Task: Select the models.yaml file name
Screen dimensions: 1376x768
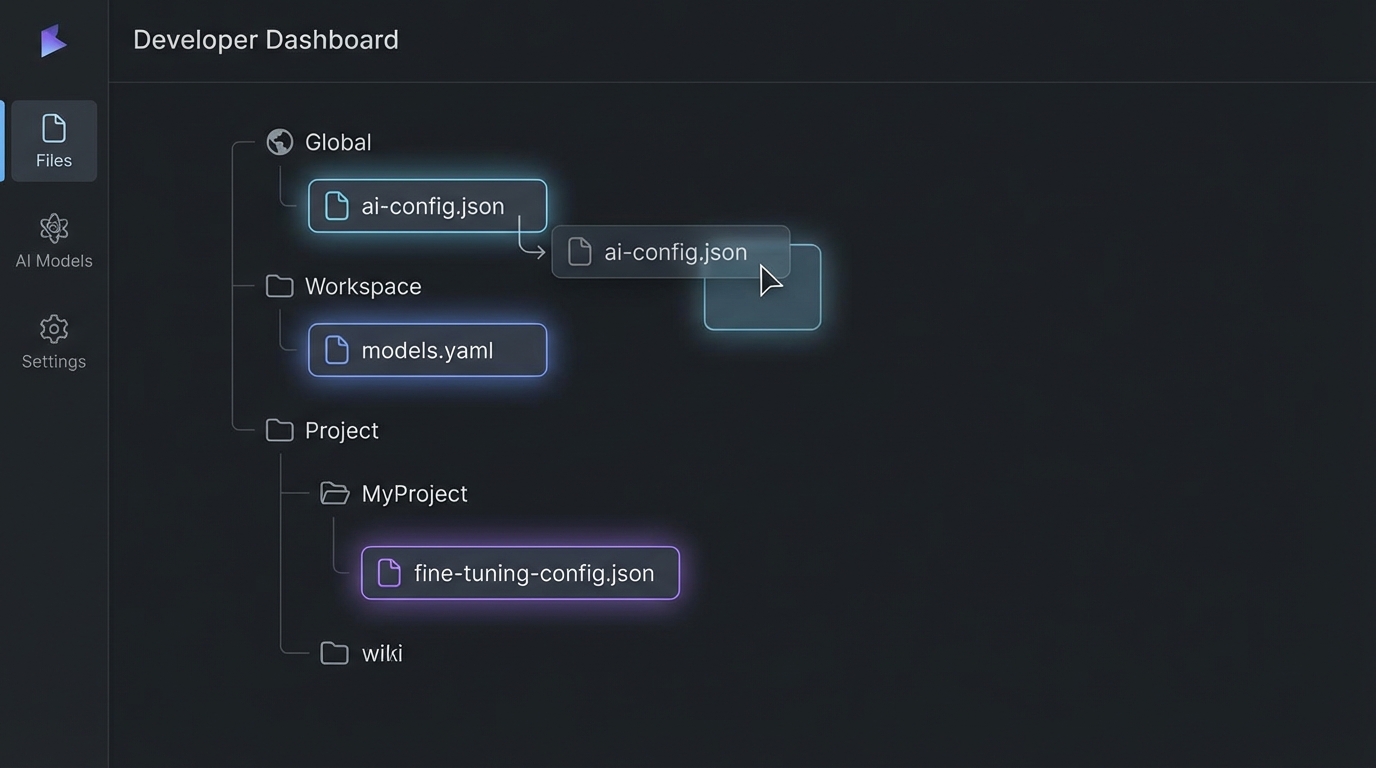Action: [x=427, y=350]
